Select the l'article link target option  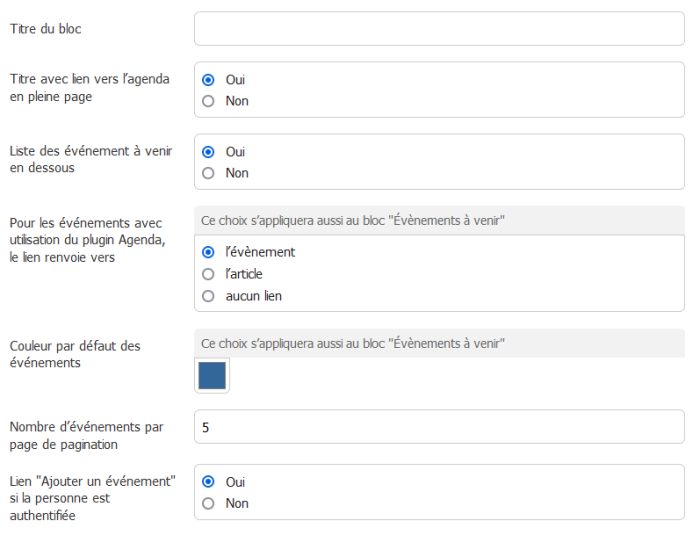(x=208, y=274)
